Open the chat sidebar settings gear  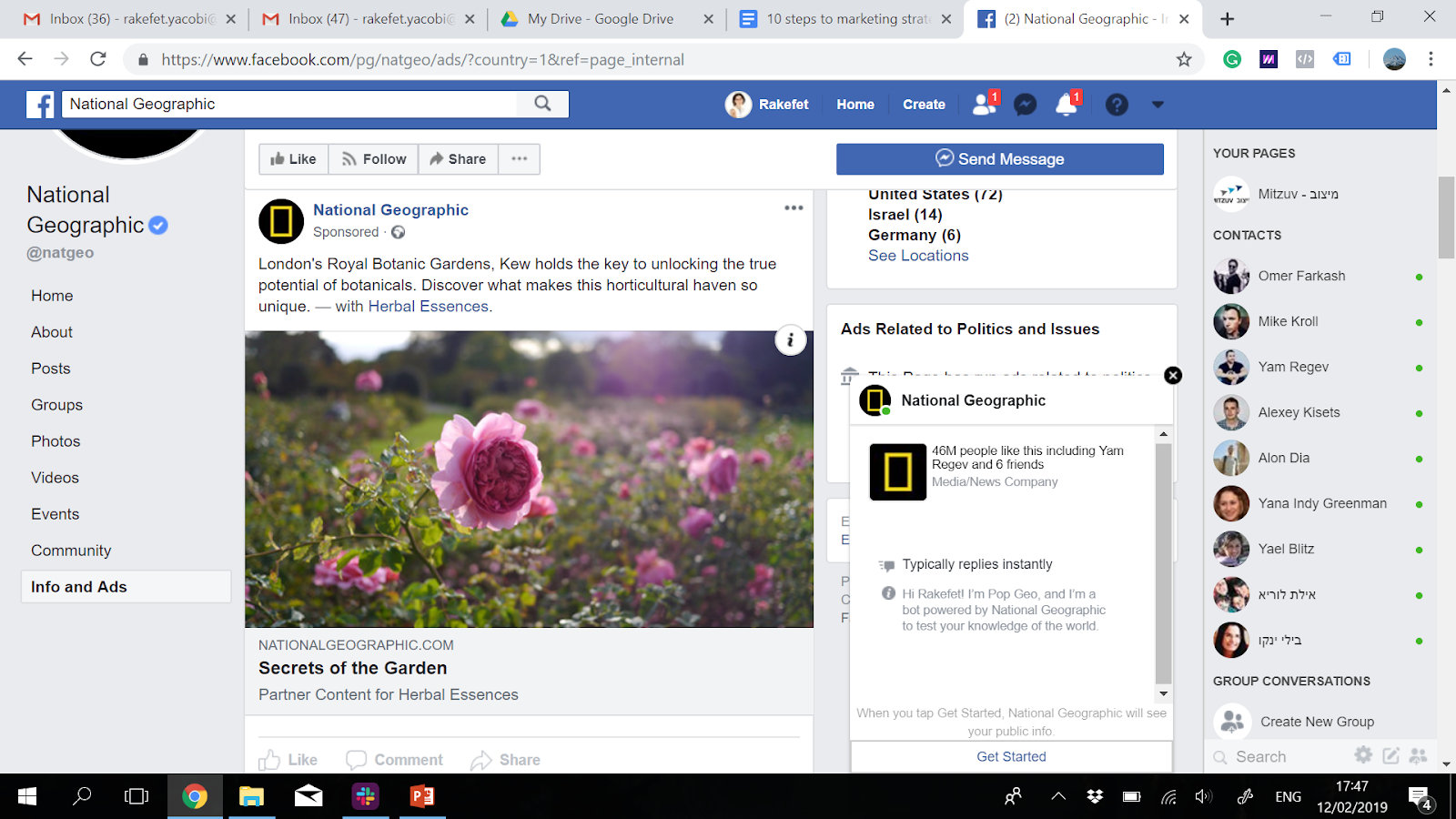pos(1363,754)
